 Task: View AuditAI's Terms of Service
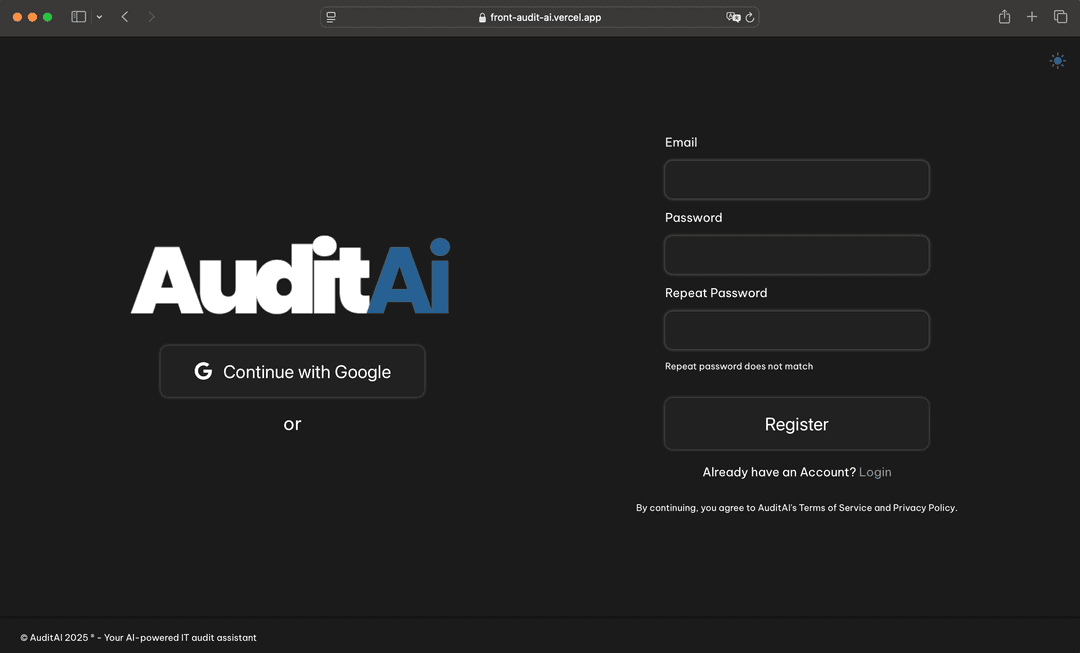point(833,507)
